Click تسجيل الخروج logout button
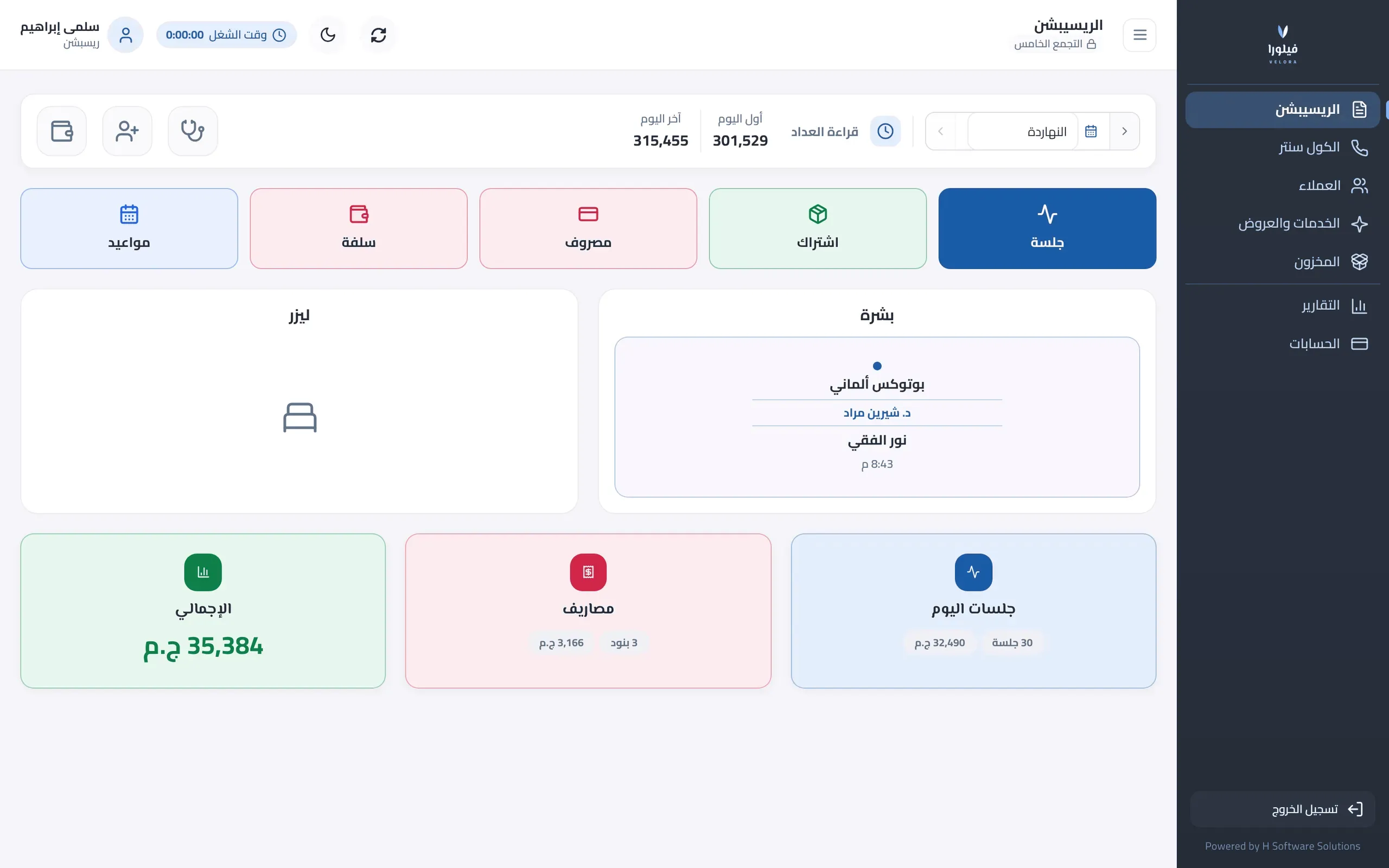This screenshot has width=1389, height=868. (x=1282, y=809)
